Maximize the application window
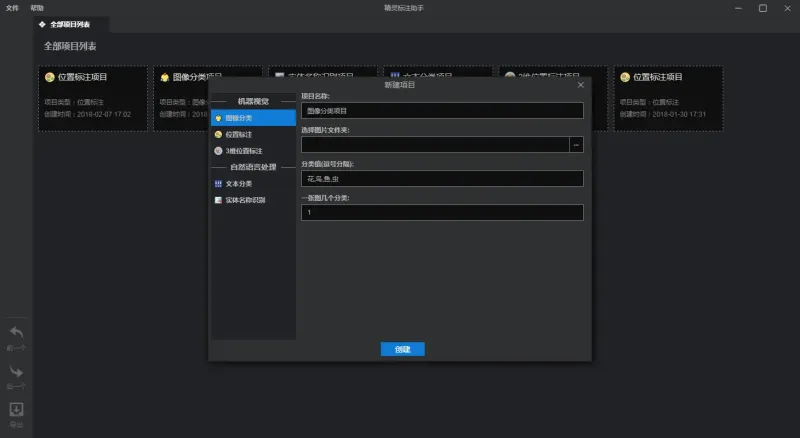 click(x=763, y=8)
